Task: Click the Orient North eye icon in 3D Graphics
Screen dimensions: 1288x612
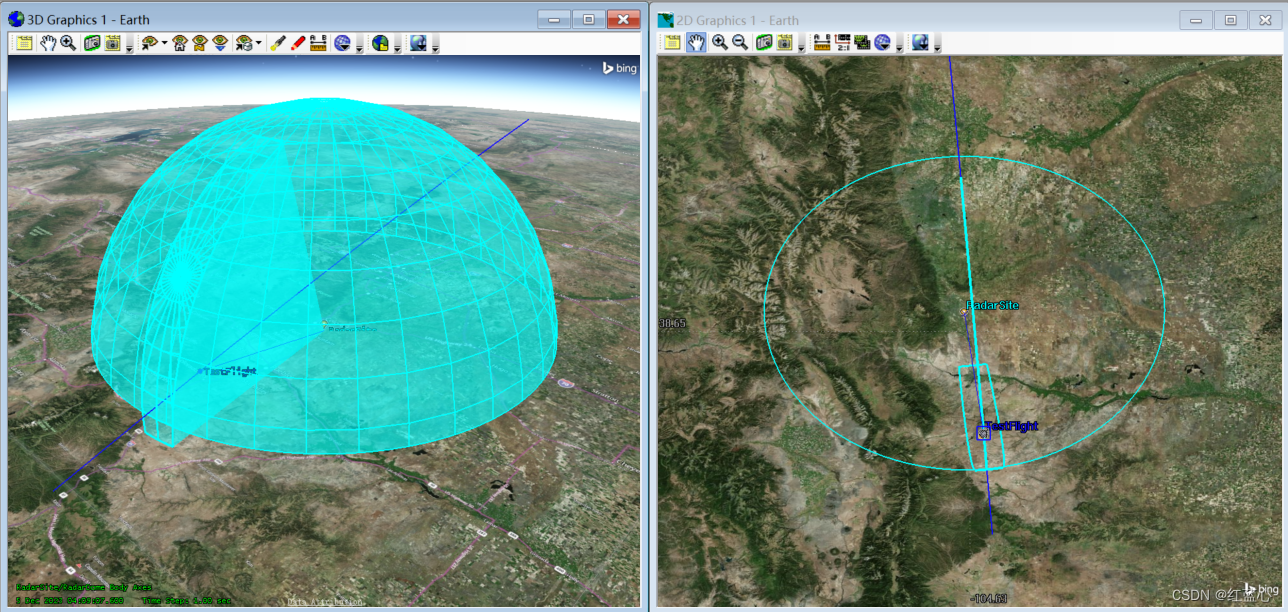Action: 200,43
